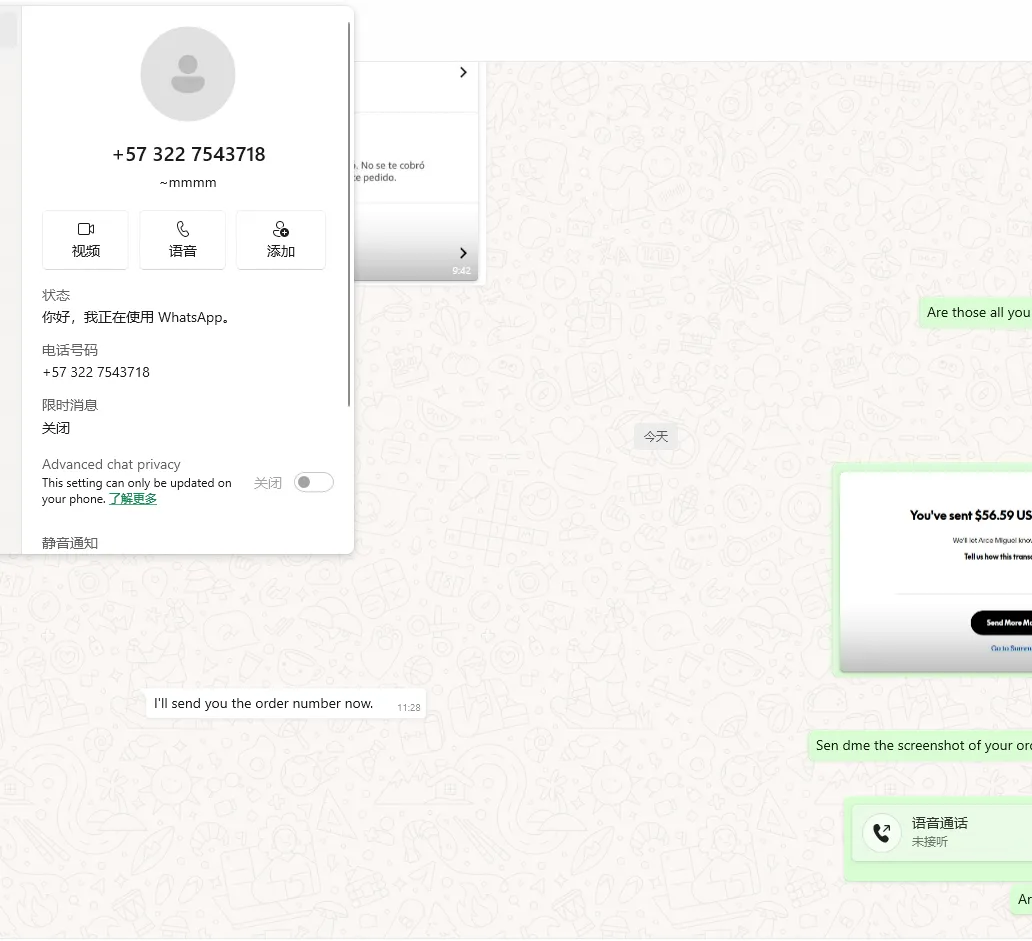Open the contact's profile avatar picture
The height and width of the screenshot is (941, 1032).
point(188,75)
